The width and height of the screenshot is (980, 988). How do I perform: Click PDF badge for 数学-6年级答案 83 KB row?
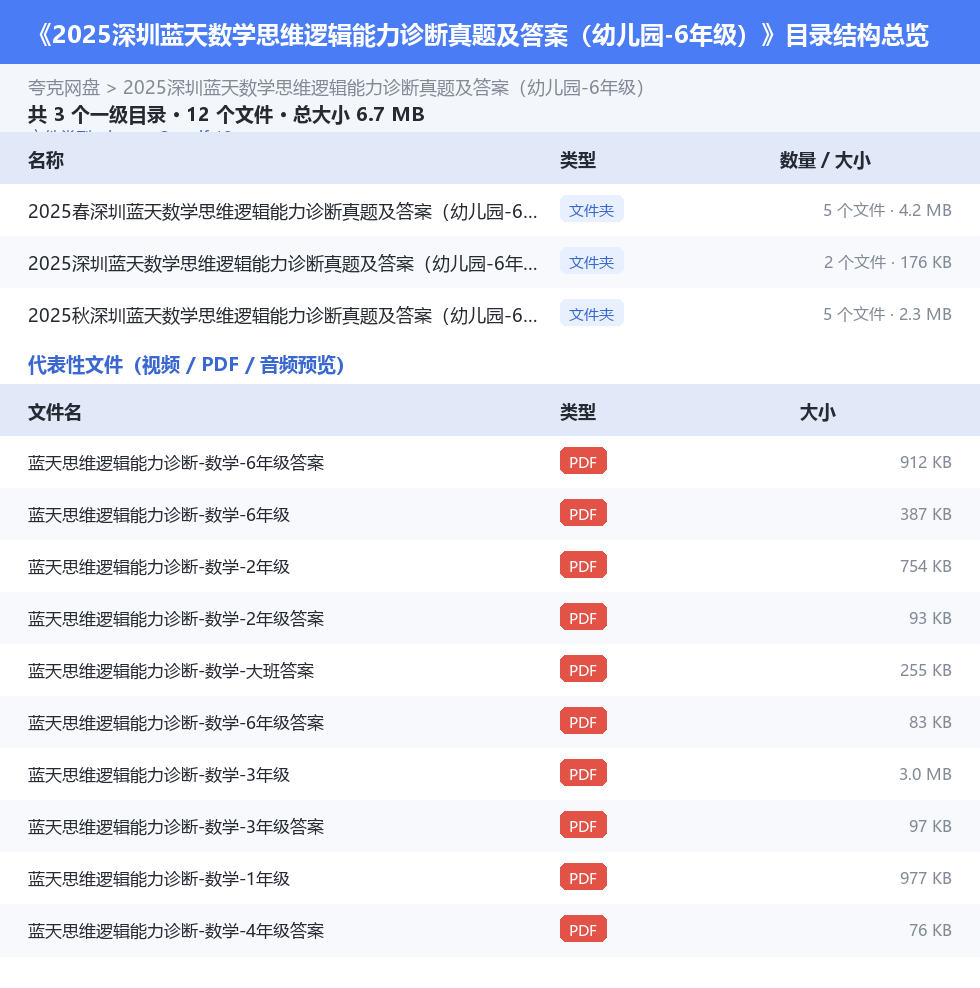pos(583,721)
